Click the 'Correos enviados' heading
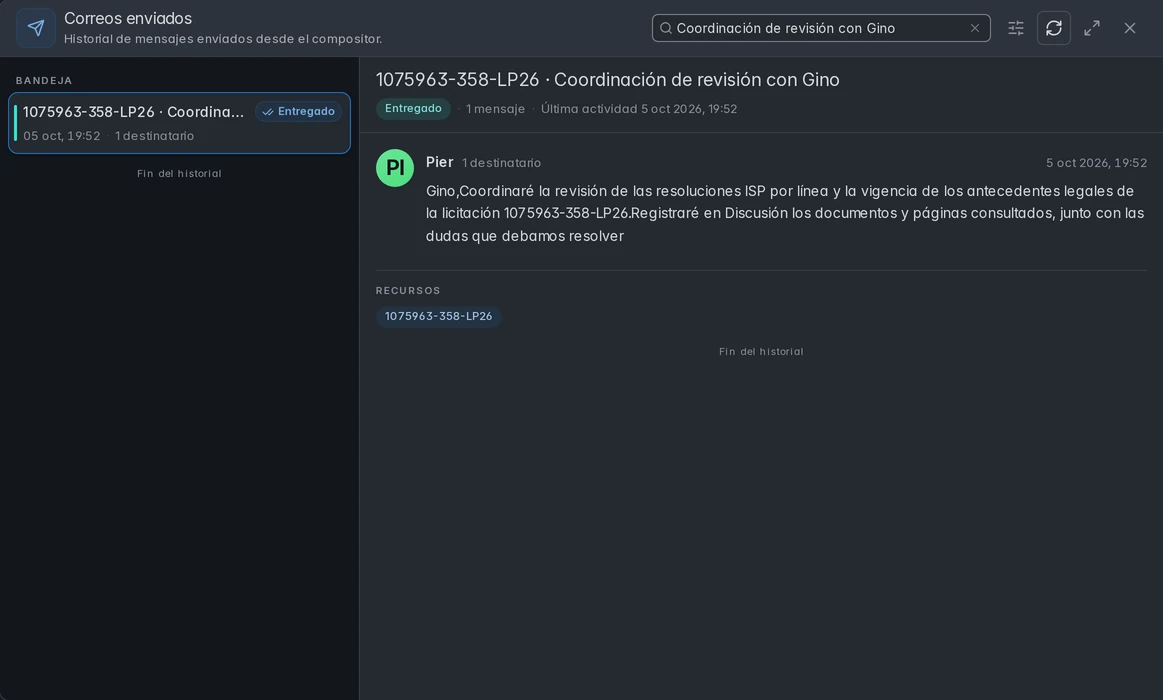Viewport: 1163px width, 700px height. point(128,18)
